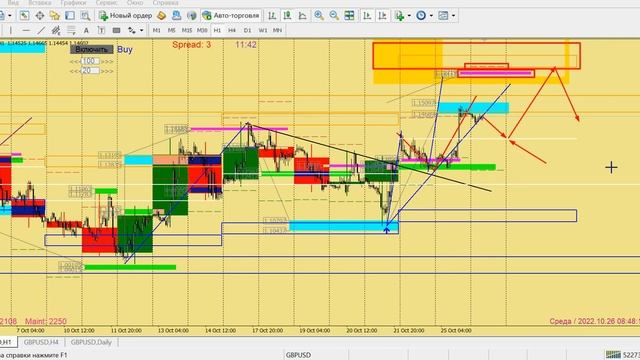Open the Strategy Tester magnifier icon
This screenshot has width=640, height=360.
85,16
